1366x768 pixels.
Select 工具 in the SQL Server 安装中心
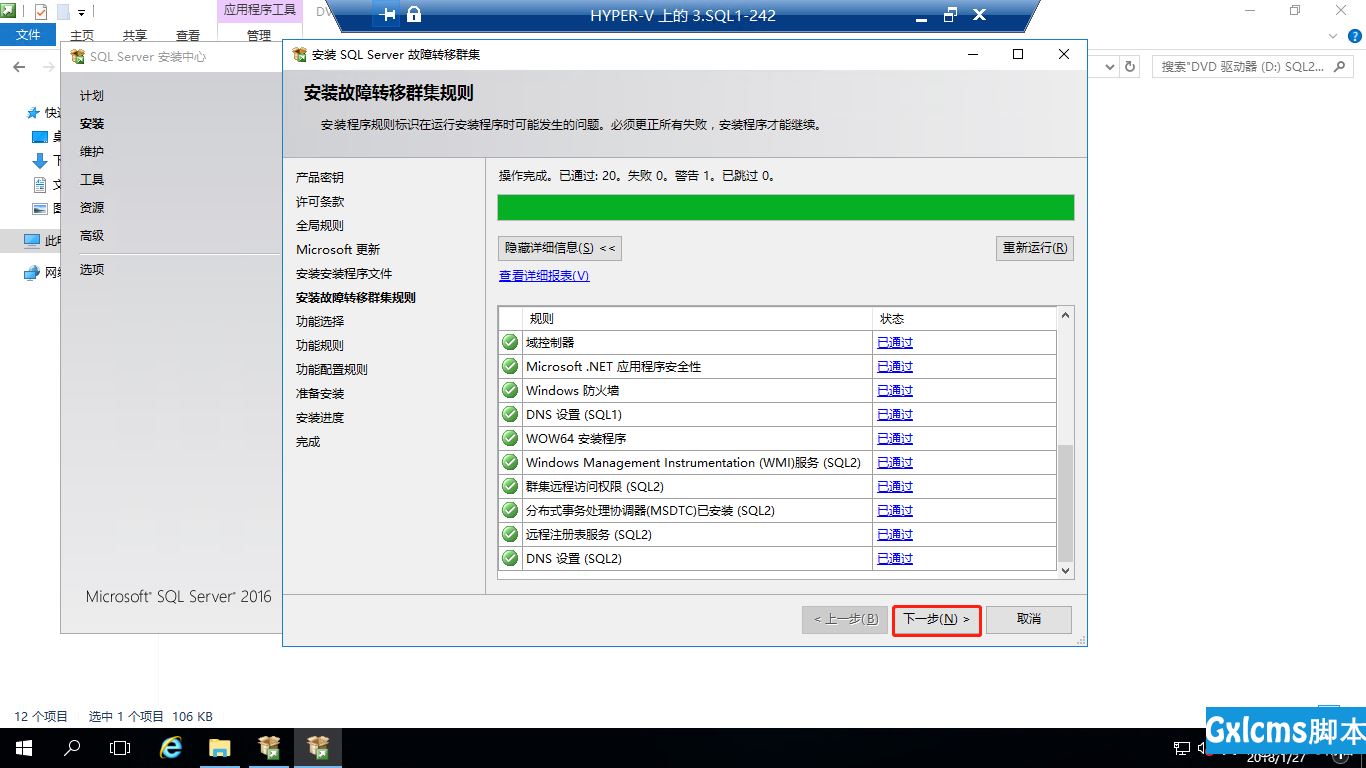pyautogui.click(x=92, y=180)
